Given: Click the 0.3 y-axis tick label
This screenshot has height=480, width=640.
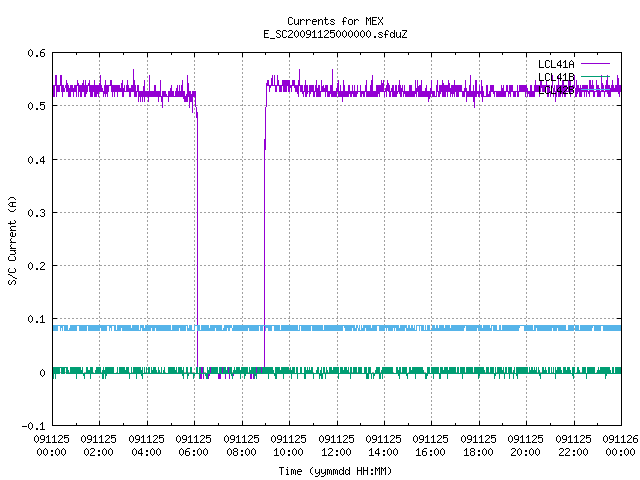Looking at the screenshot, I should tap(36, 213).
